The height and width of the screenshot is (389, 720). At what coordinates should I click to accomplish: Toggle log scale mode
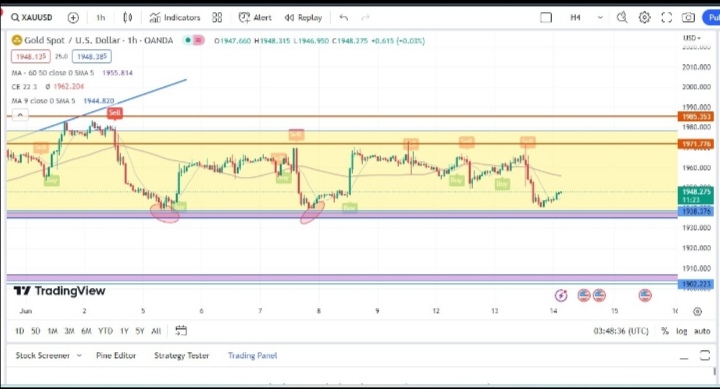[681, 331]
